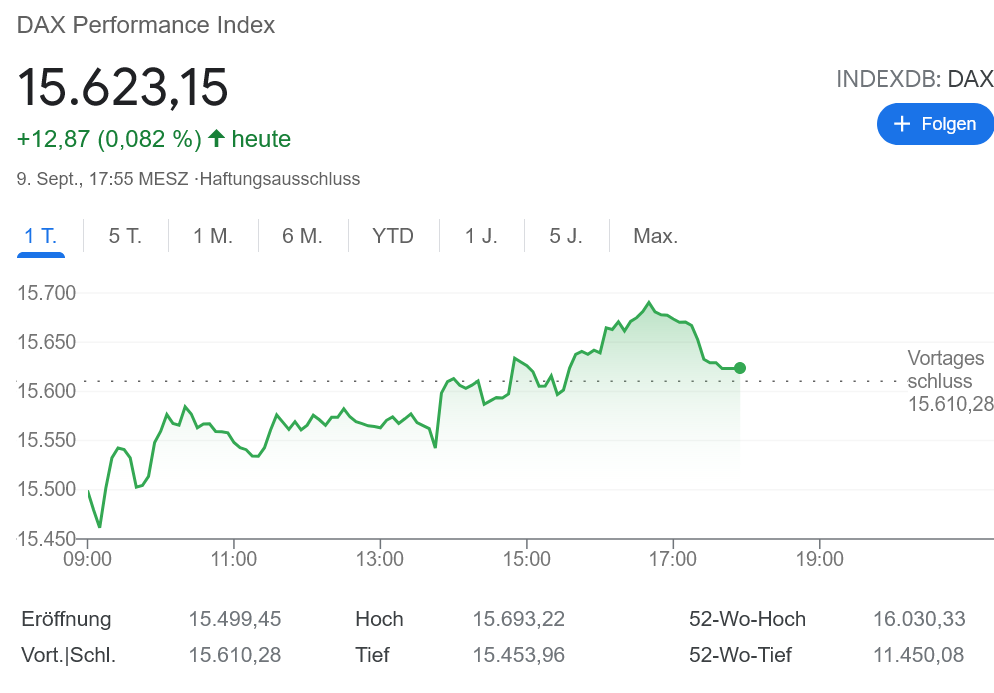Switch chart to 6 M. range
The height and width of the screenshot is (693, 994).
(302, 237)
